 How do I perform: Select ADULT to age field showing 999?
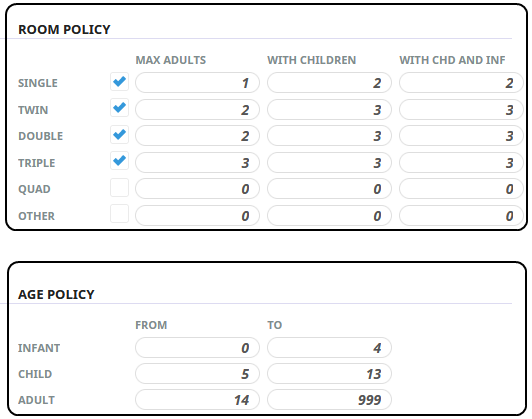tap(329, 400)
